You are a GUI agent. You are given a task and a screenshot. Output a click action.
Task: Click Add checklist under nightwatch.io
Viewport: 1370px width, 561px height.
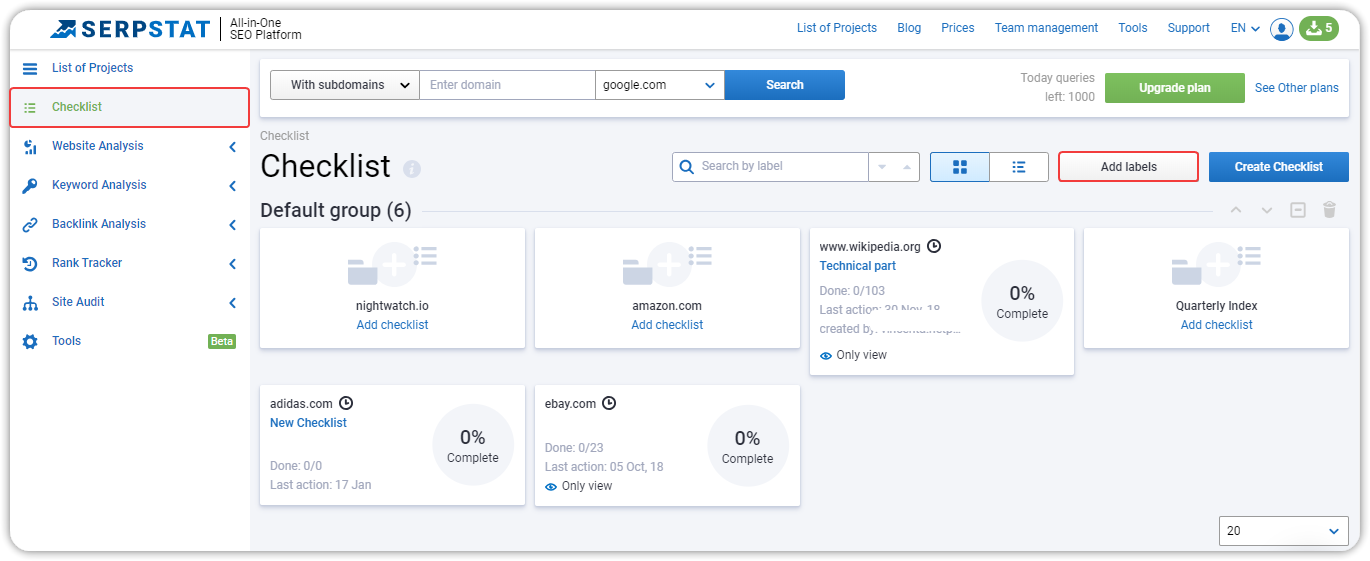tap(393, 325)
